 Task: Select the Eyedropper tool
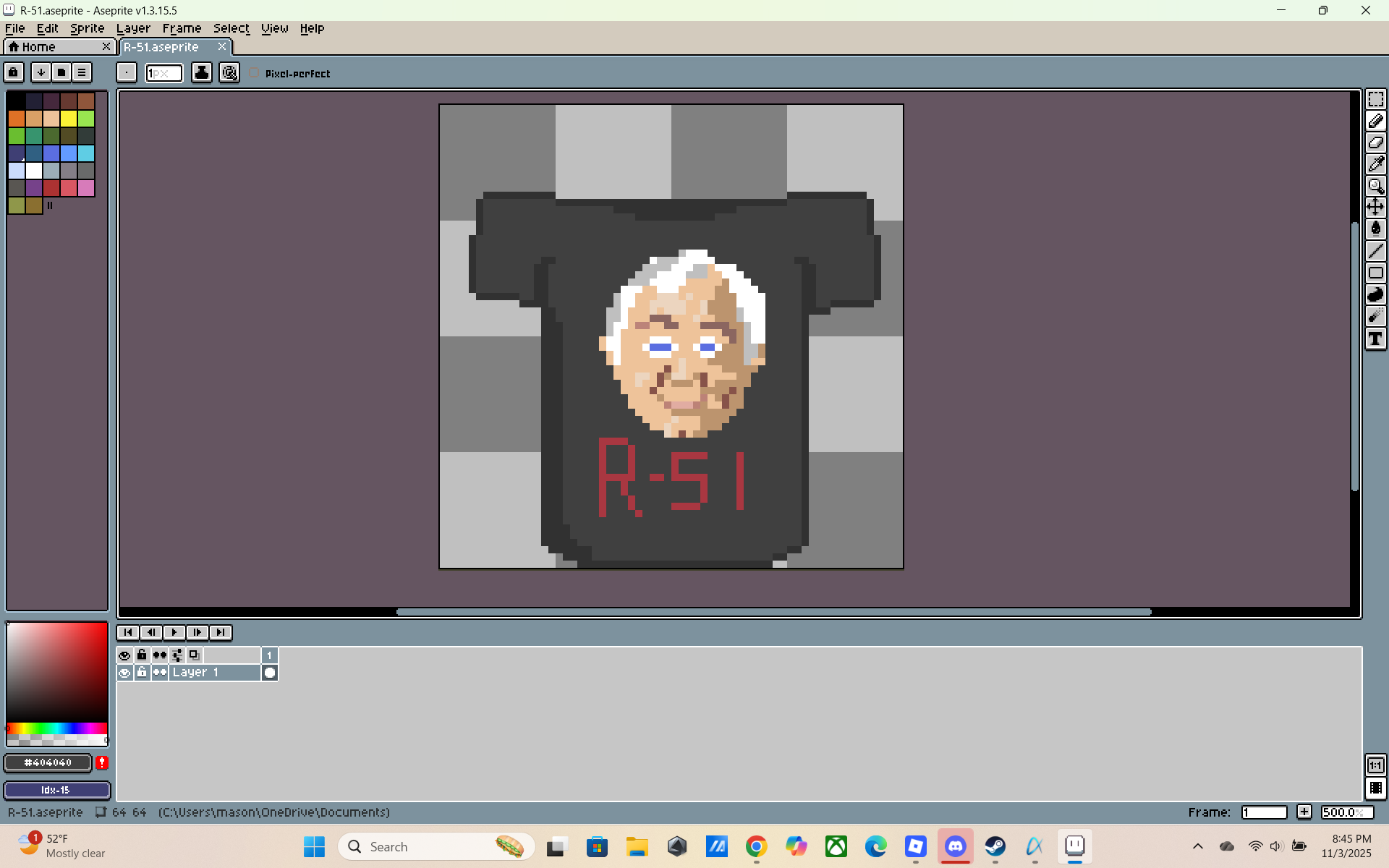tap(1375, 164)
